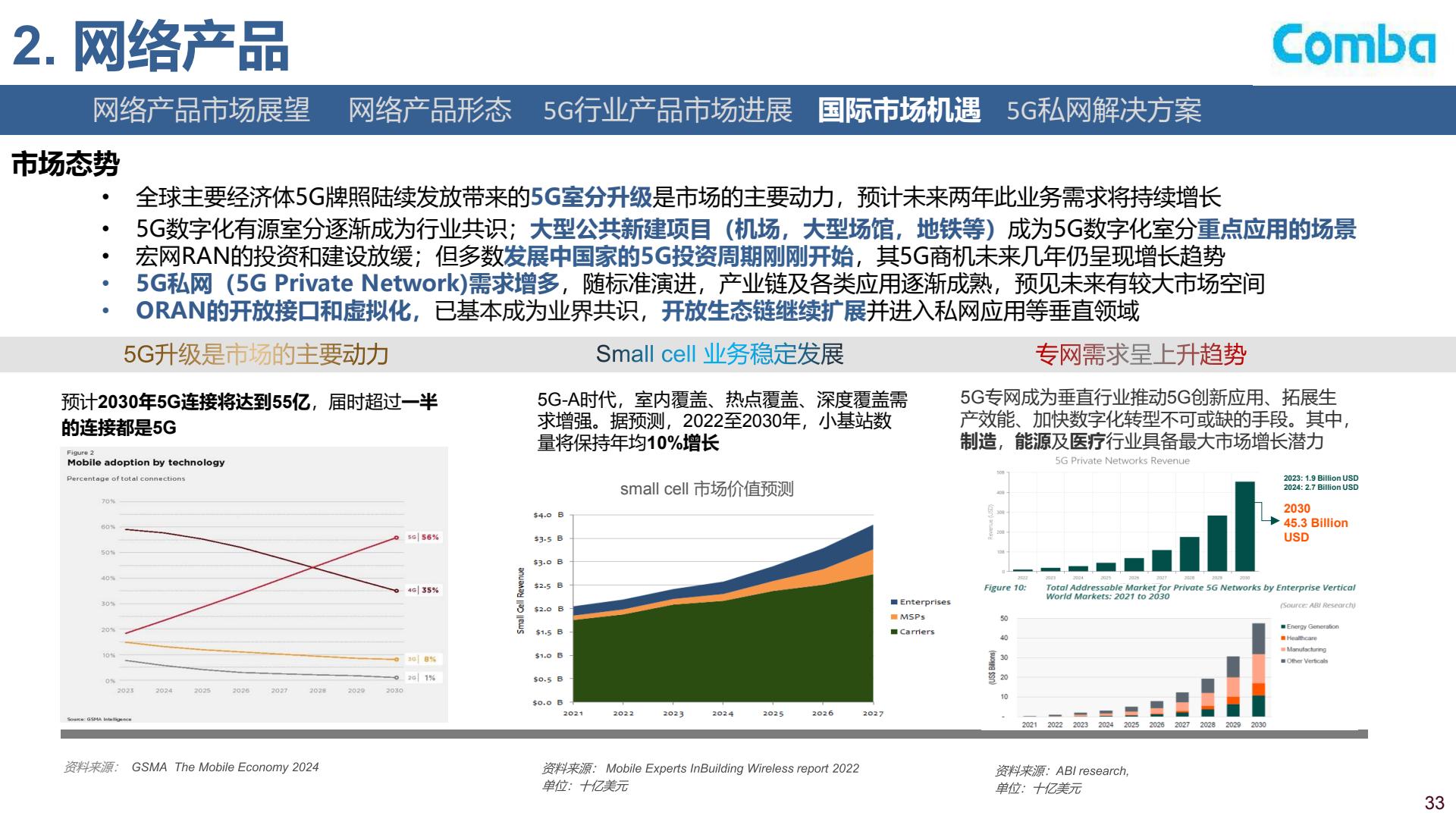
Task: Select the bold 5G室分升级 phrase
Action: pos(591,198)
